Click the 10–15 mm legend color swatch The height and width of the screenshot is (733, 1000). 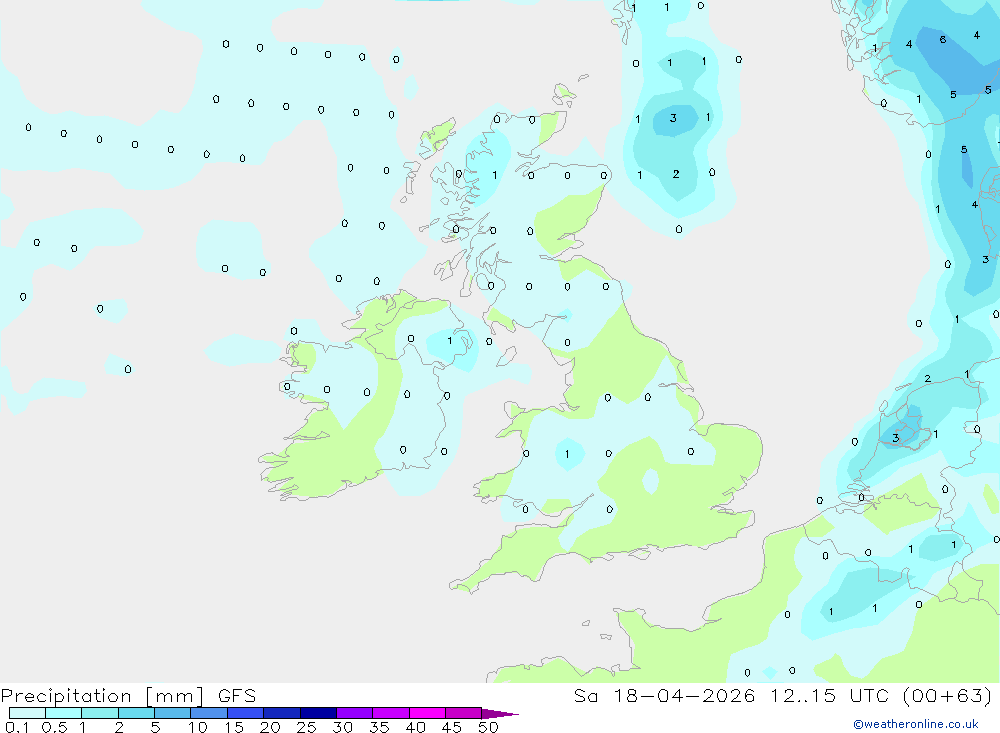coord(209,713)
